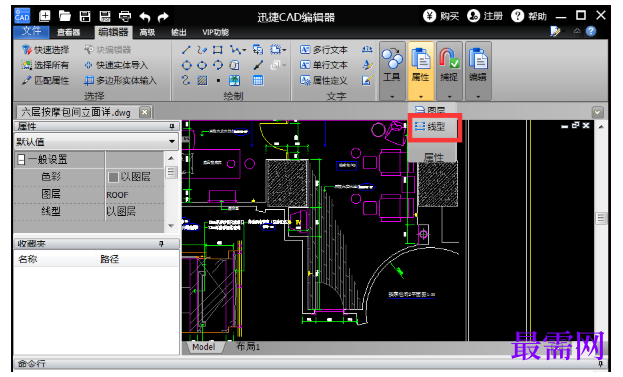Click the 注册 register button
The image size is (623, 377).
(x=484, y=16)
